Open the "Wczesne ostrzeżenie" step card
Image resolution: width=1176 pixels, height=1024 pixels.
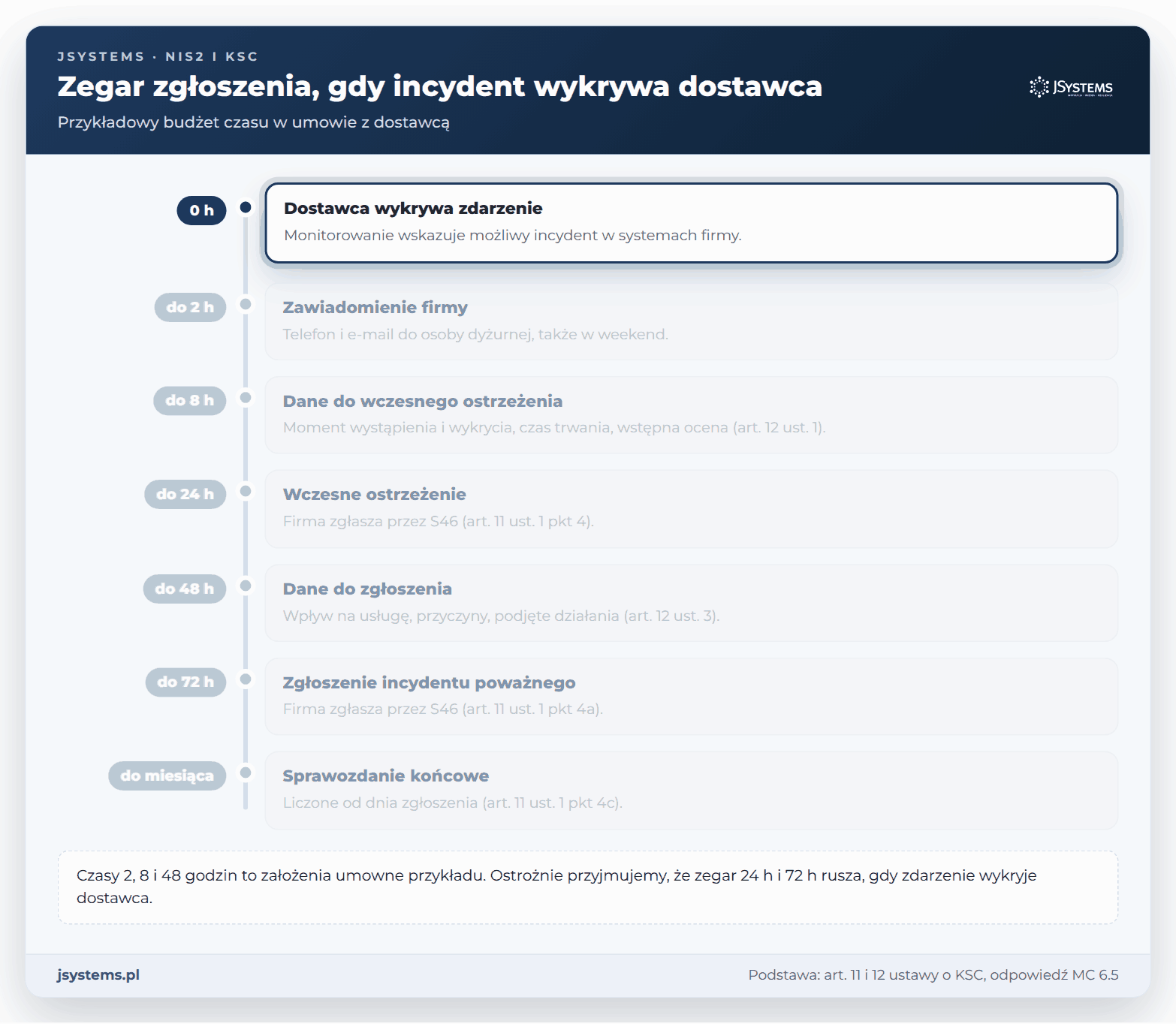pyautogui.click(x=692, y=508)
